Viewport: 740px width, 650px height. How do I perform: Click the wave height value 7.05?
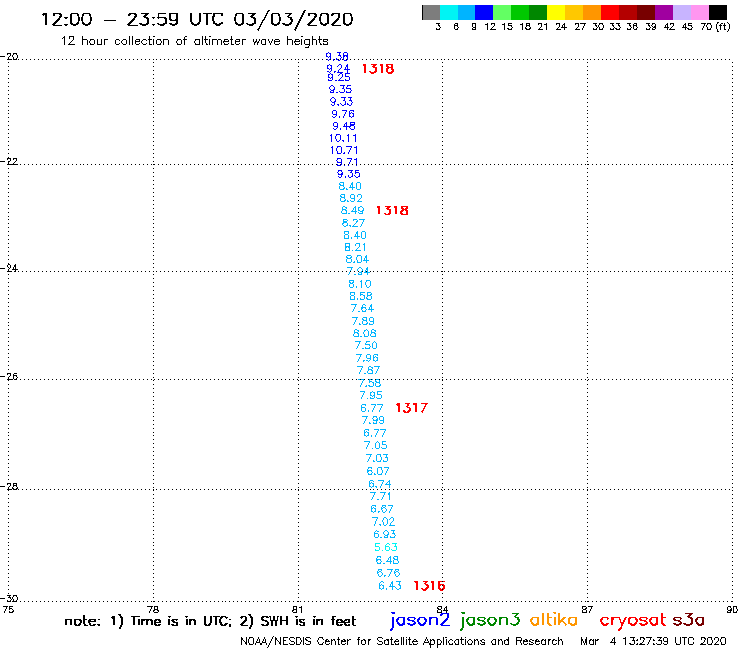tap(376, 446)
